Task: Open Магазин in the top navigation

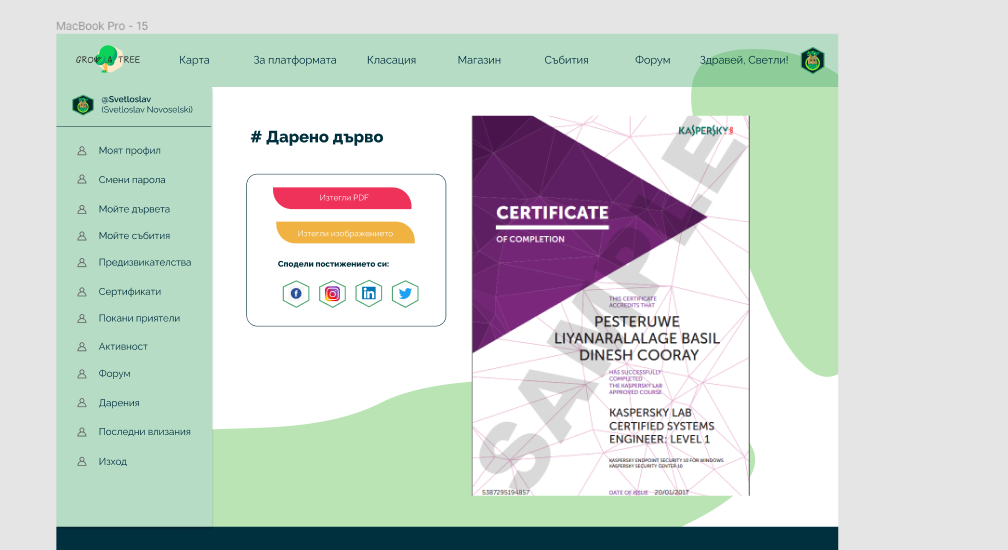Action: (x=479, y=60)
